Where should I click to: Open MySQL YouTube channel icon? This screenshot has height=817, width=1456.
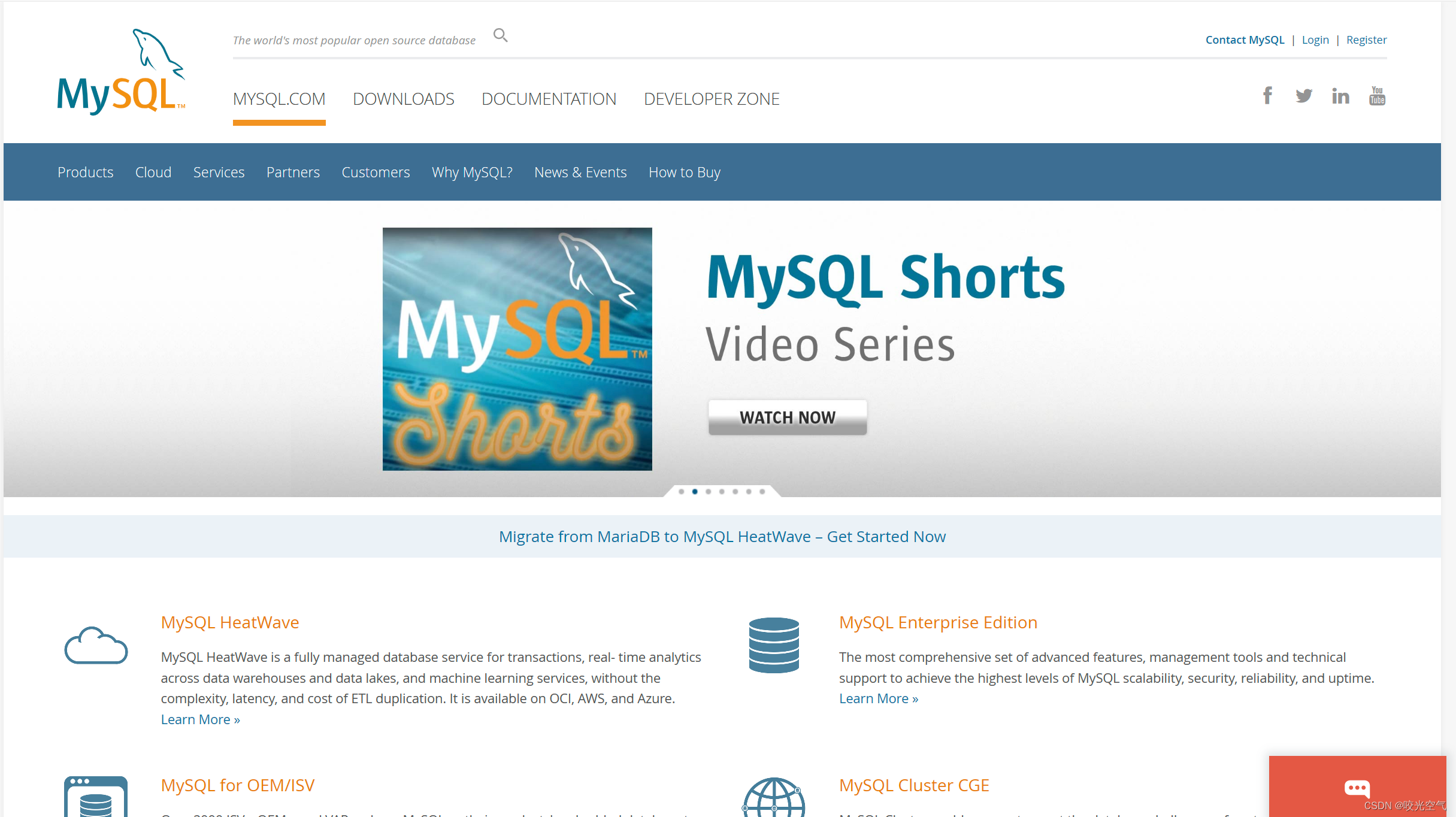1377,96
